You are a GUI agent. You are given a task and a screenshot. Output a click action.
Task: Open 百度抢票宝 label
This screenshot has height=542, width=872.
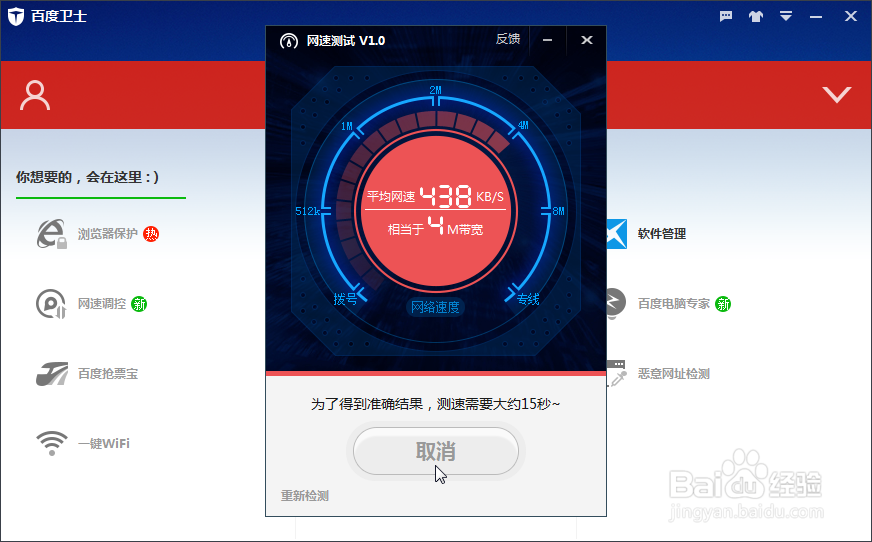pyautogui.click(x=108, y=374)
